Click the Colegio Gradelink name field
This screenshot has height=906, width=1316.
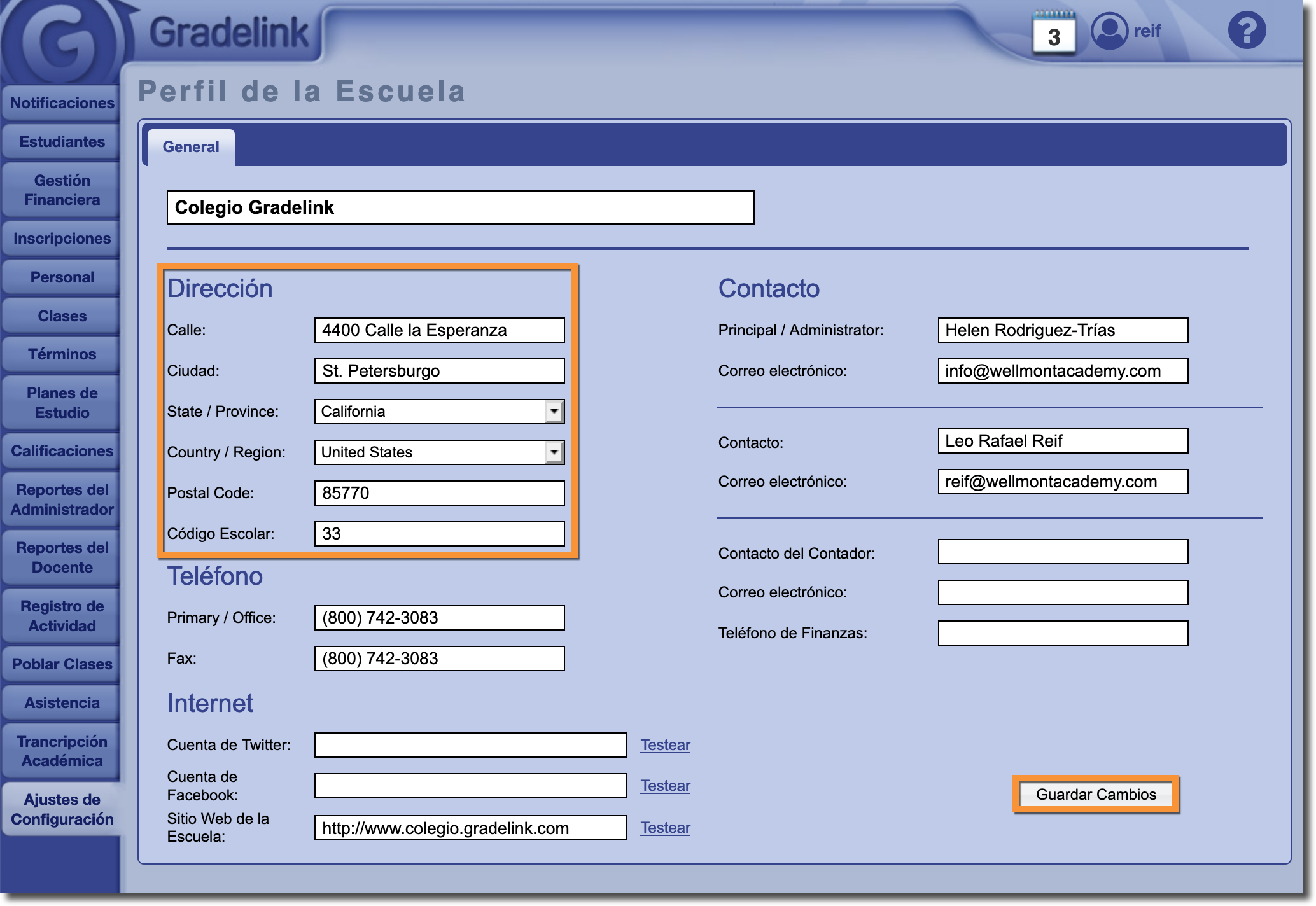click(460, 207)
